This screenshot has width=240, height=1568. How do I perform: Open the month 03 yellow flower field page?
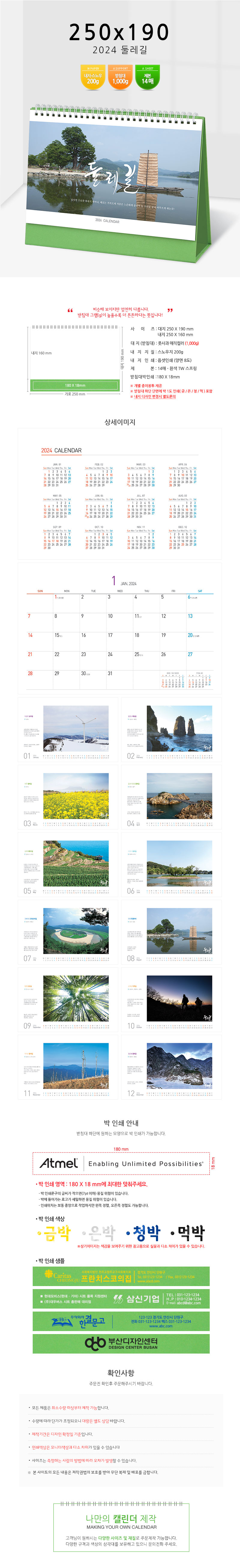click(68, 797)
